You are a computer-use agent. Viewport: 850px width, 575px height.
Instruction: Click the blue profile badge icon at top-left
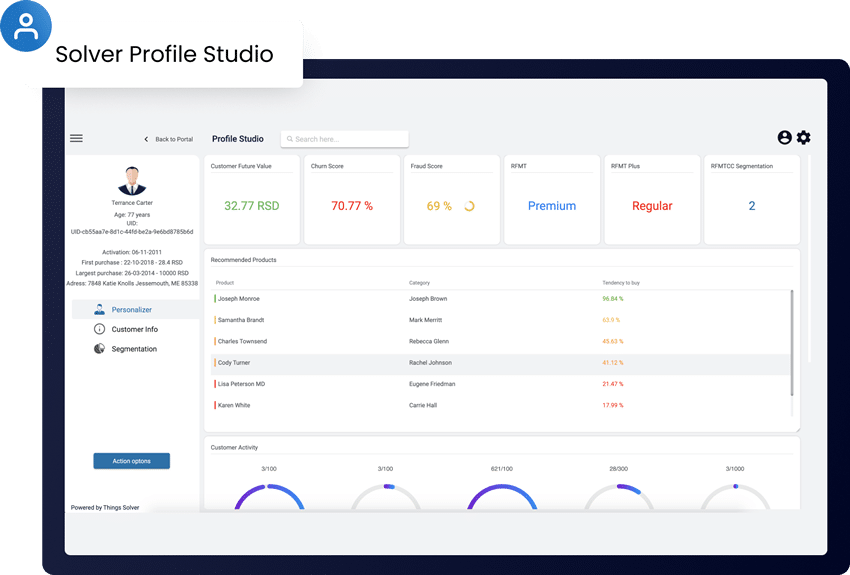[x=25, y=26]
